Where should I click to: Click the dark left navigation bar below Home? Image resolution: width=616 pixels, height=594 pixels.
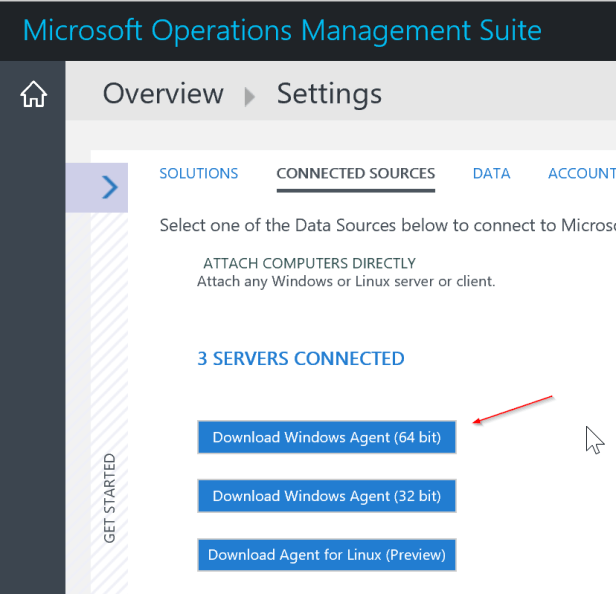33,350
